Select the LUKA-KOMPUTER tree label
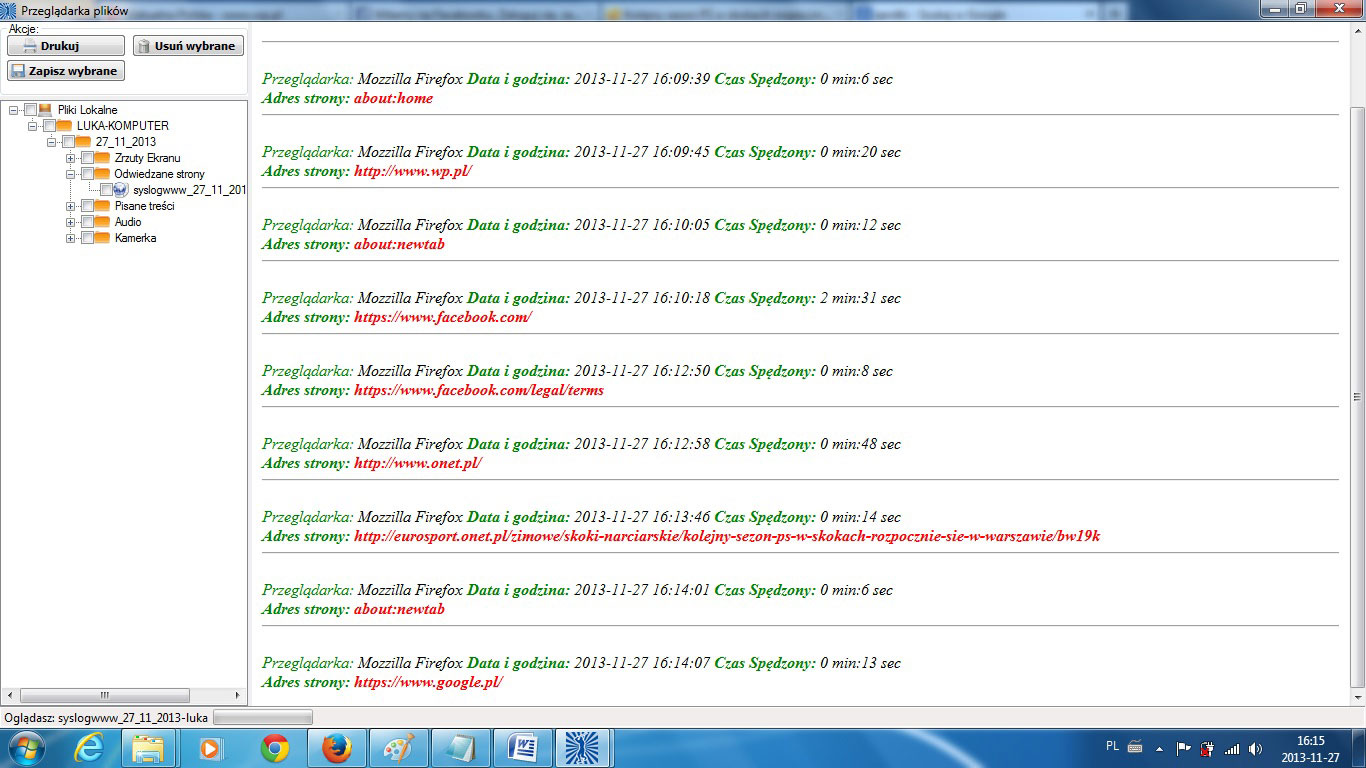This screenshot has height=768, width=1366. (122, 126)
